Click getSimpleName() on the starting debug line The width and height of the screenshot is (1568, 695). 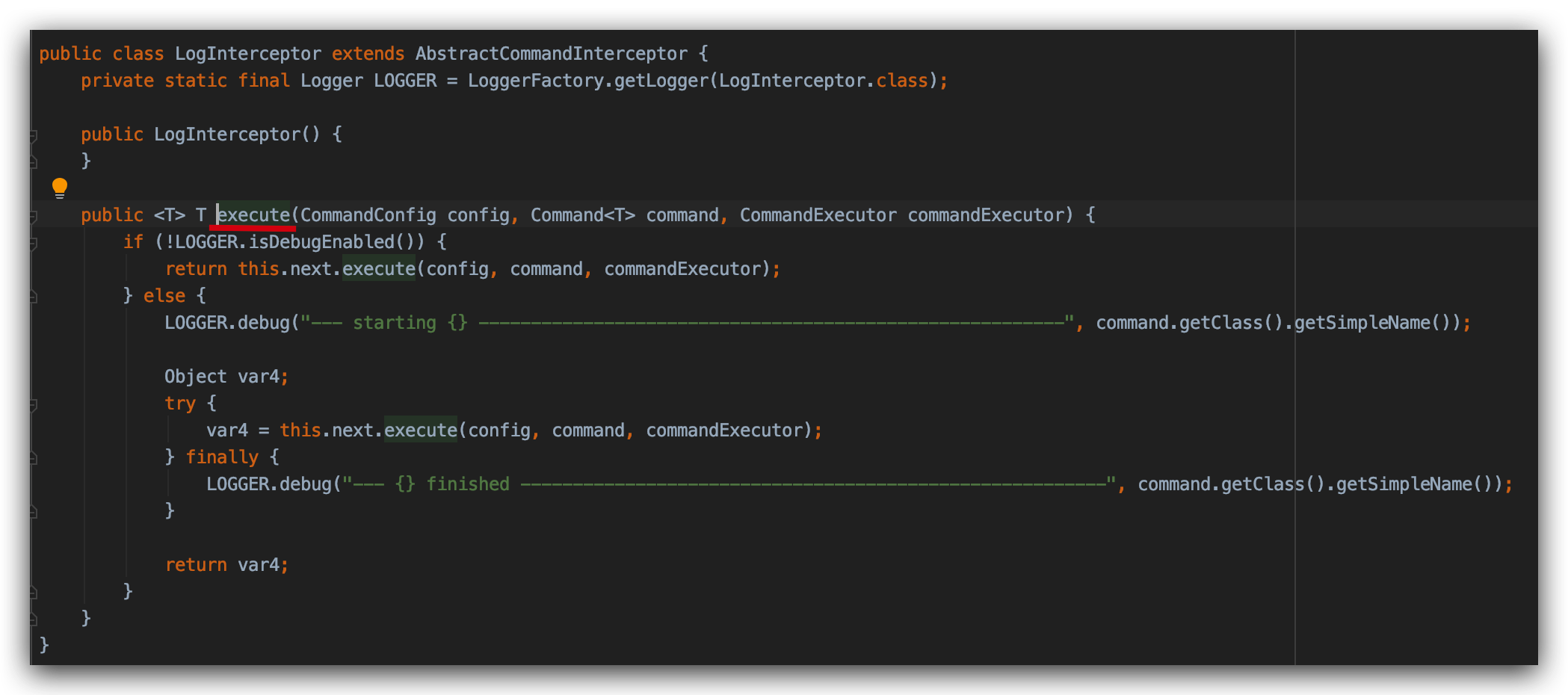(x=1373, y=323)
